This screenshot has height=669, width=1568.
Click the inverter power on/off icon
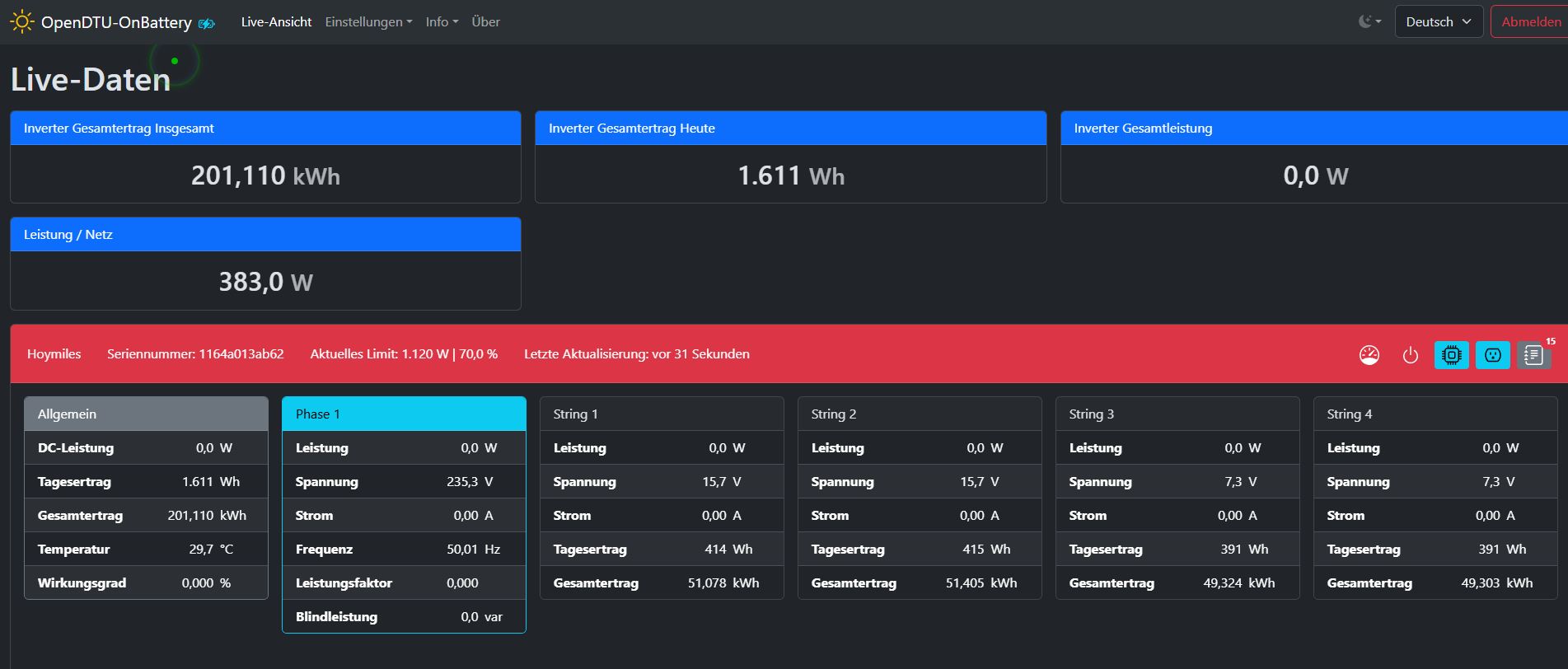tap(1410, 355)
